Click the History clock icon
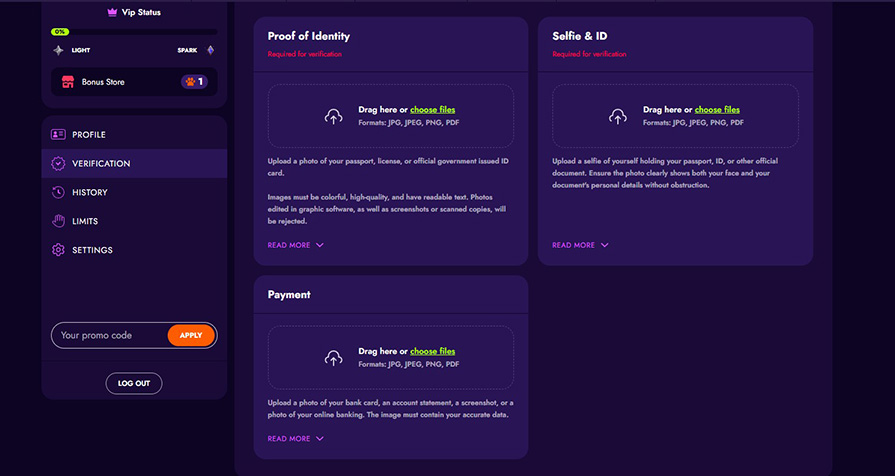Screen dimensions: 895x476 click(x=58, y=192)
